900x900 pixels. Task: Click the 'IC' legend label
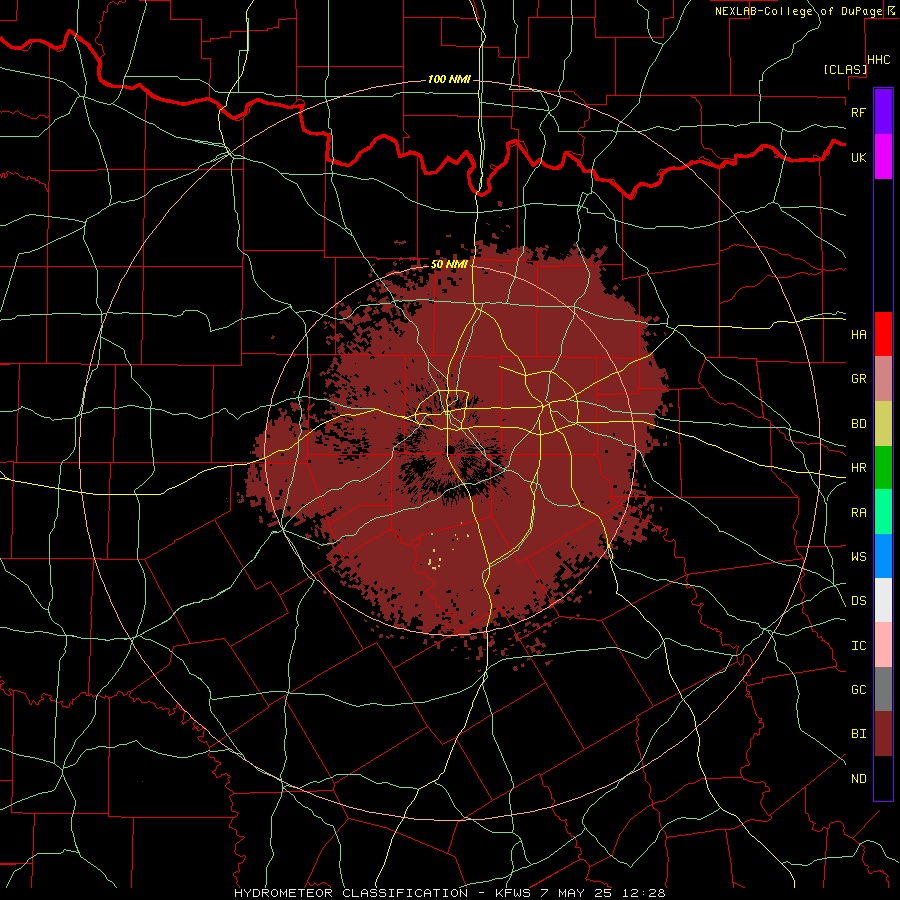(x=858, y=646)
